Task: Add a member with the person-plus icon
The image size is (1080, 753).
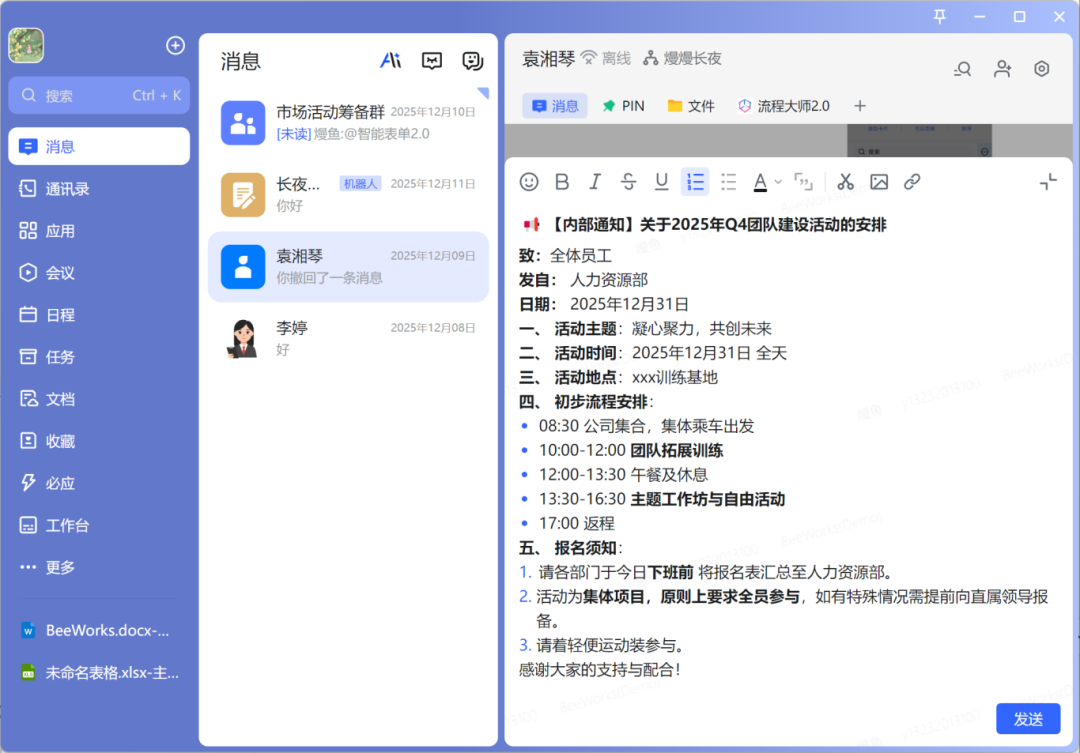Action: pos(1001,68)
